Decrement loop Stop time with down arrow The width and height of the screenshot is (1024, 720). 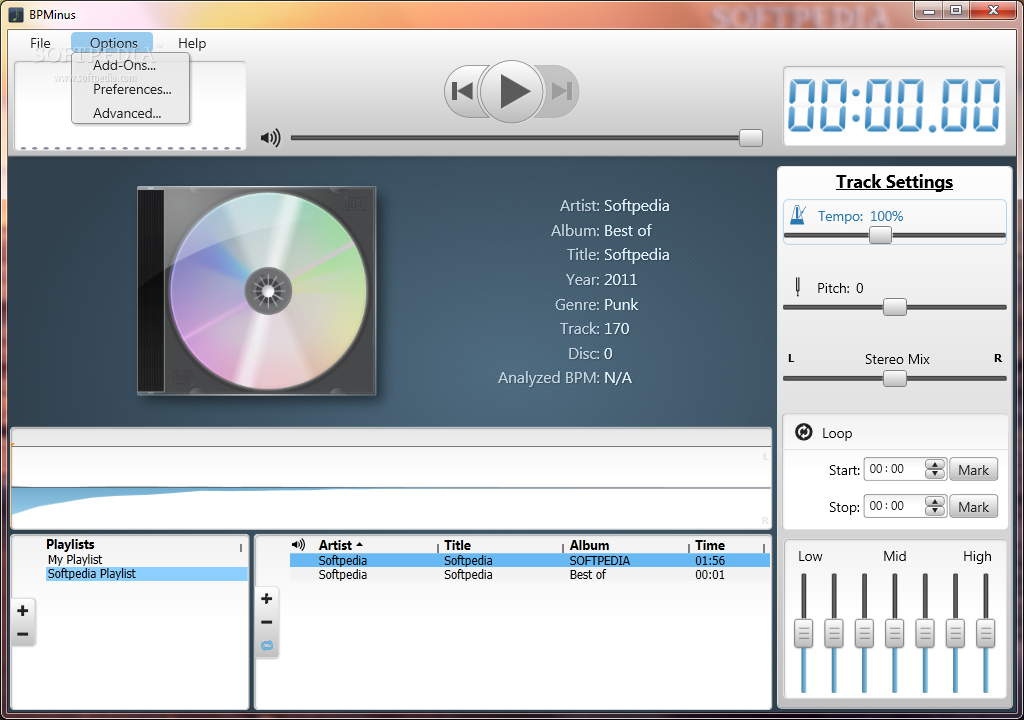coord(935,511)
